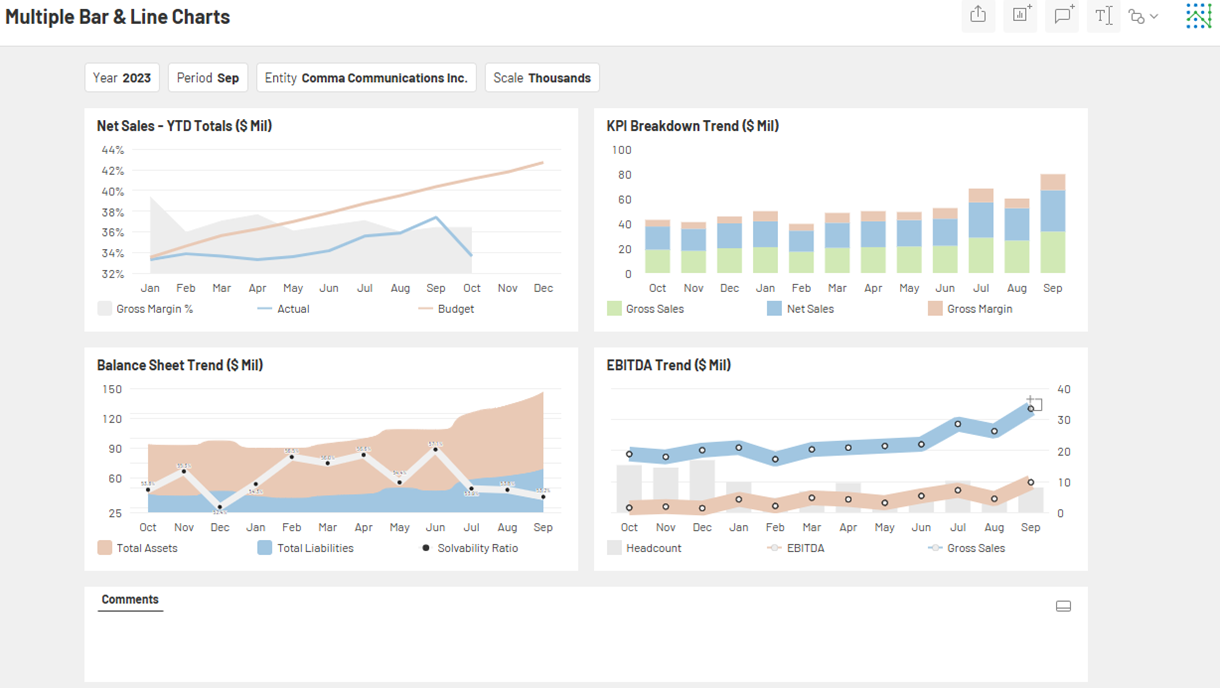Select the text tool icon
1220x688 pixels.
tap(1103, 15)
